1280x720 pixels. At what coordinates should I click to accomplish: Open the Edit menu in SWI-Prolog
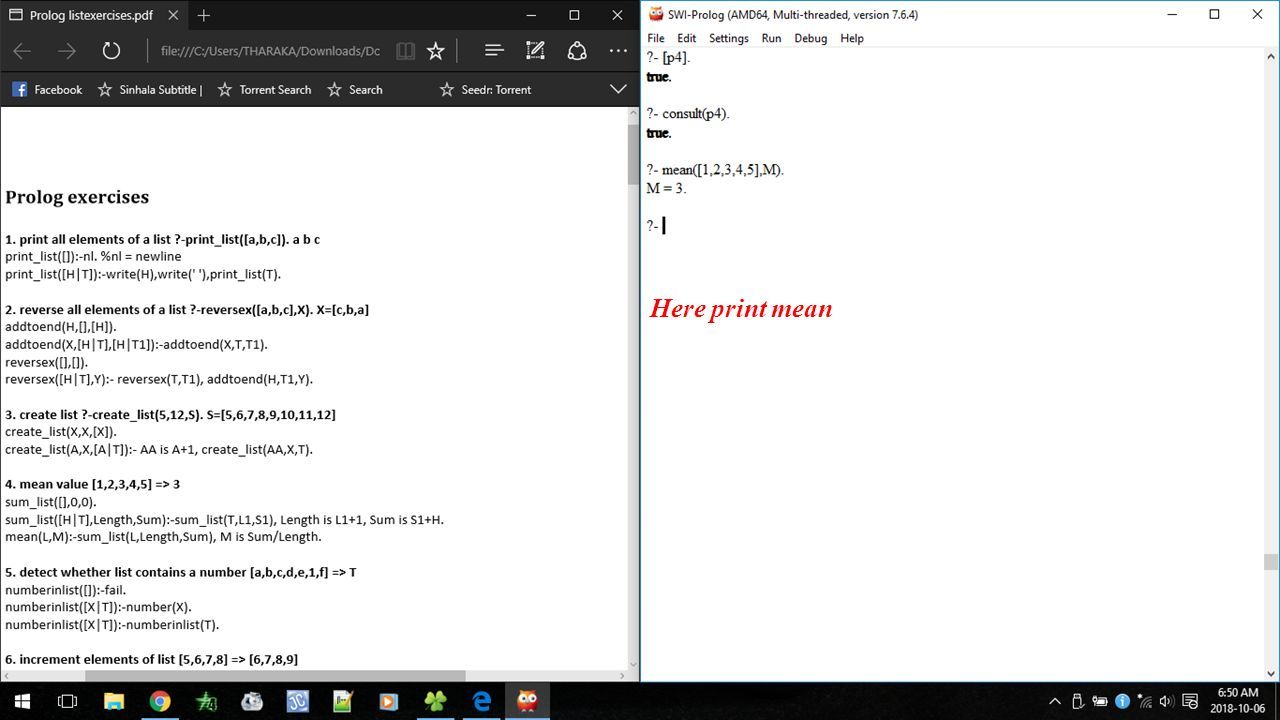click(686, 38)
